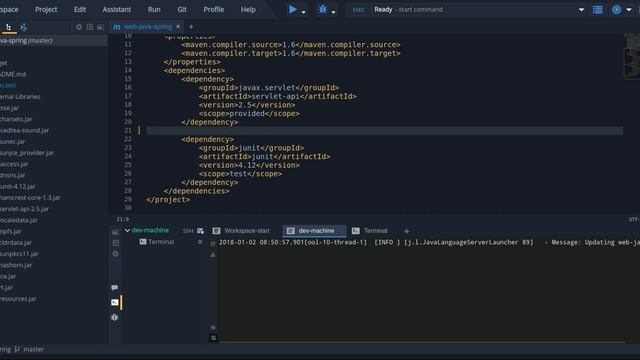Add new console tab with plus icon
The width and height of the screenshot is (640, 360).
(x=407, y=231)
